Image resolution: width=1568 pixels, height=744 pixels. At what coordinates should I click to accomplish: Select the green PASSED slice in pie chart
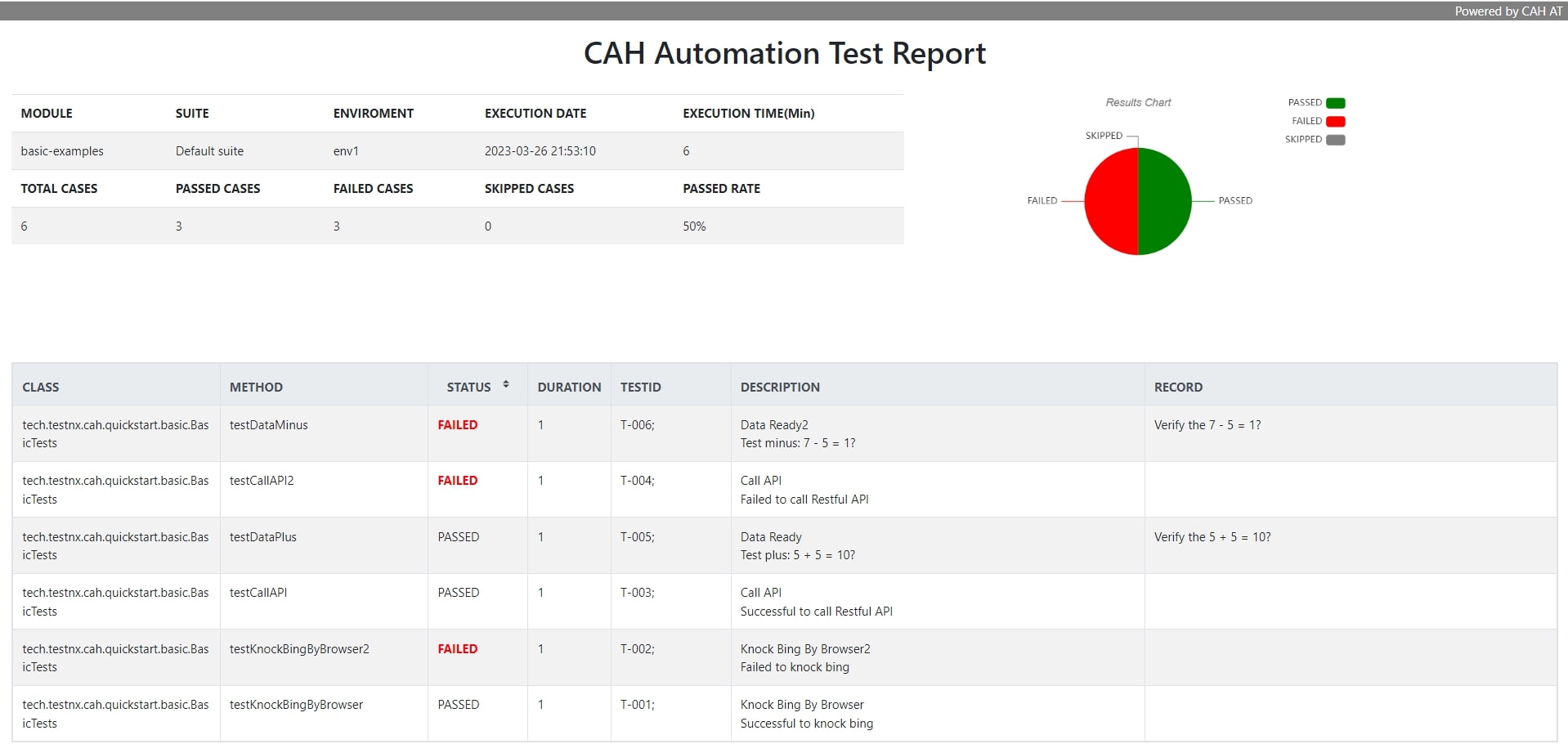1165,200
